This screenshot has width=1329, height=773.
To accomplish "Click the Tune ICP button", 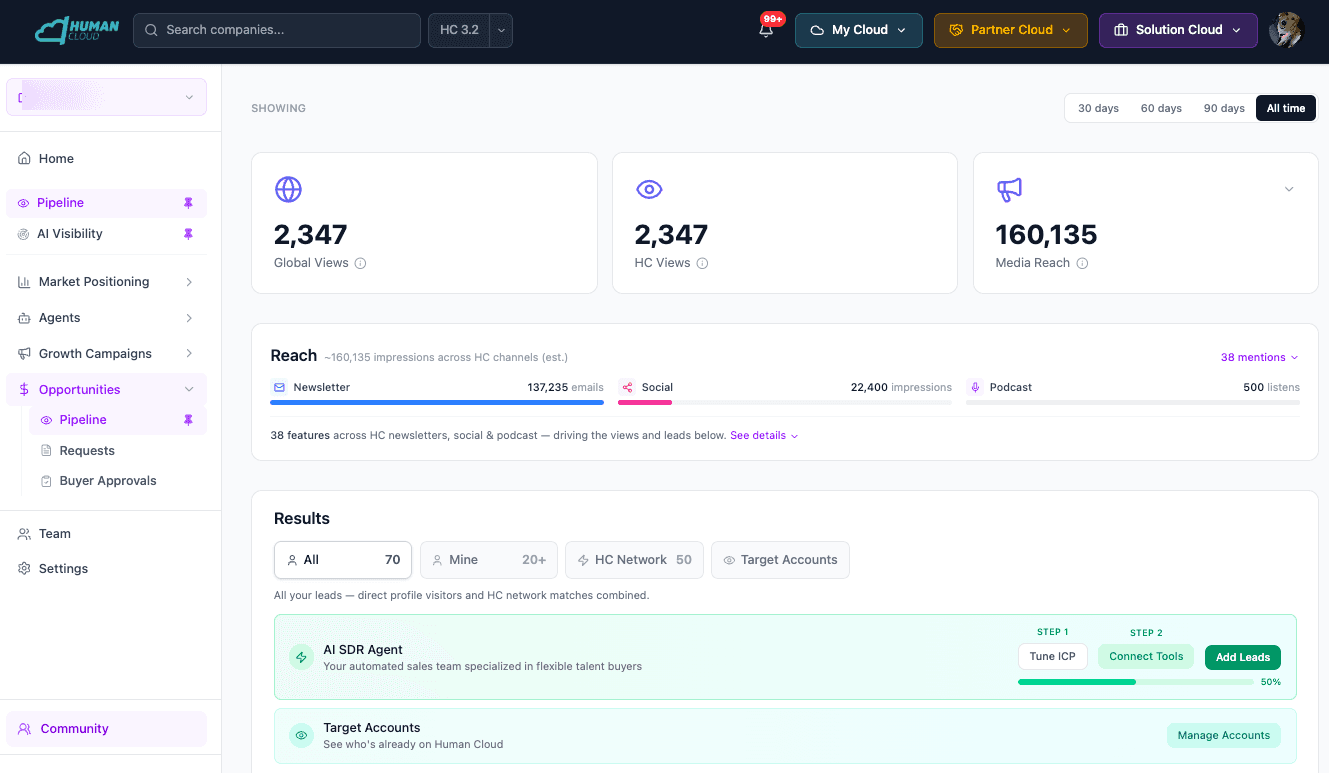I will [x=1053, y=657].
